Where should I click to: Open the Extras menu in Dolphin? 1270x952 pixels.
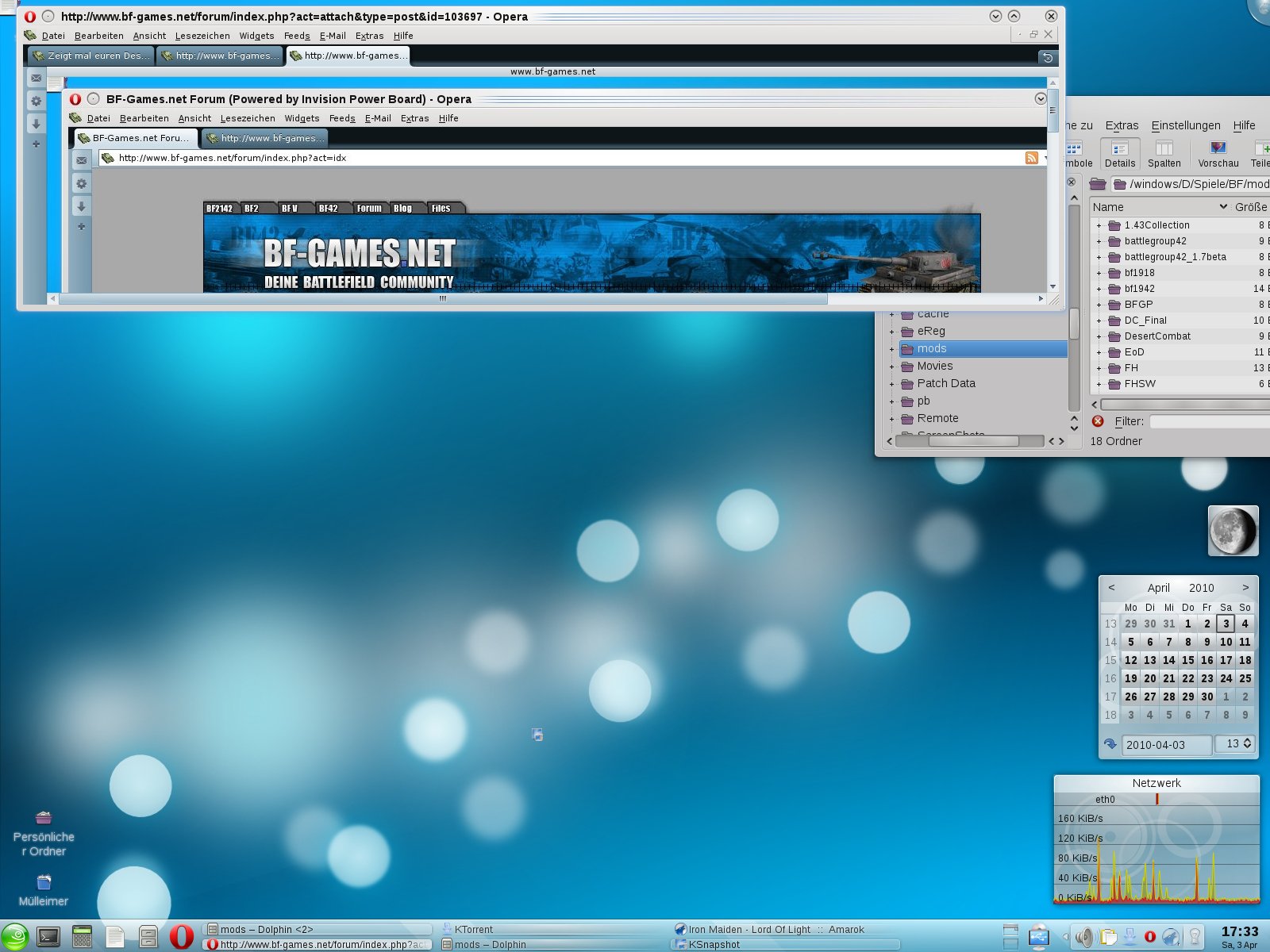(x=1122, y=125)
